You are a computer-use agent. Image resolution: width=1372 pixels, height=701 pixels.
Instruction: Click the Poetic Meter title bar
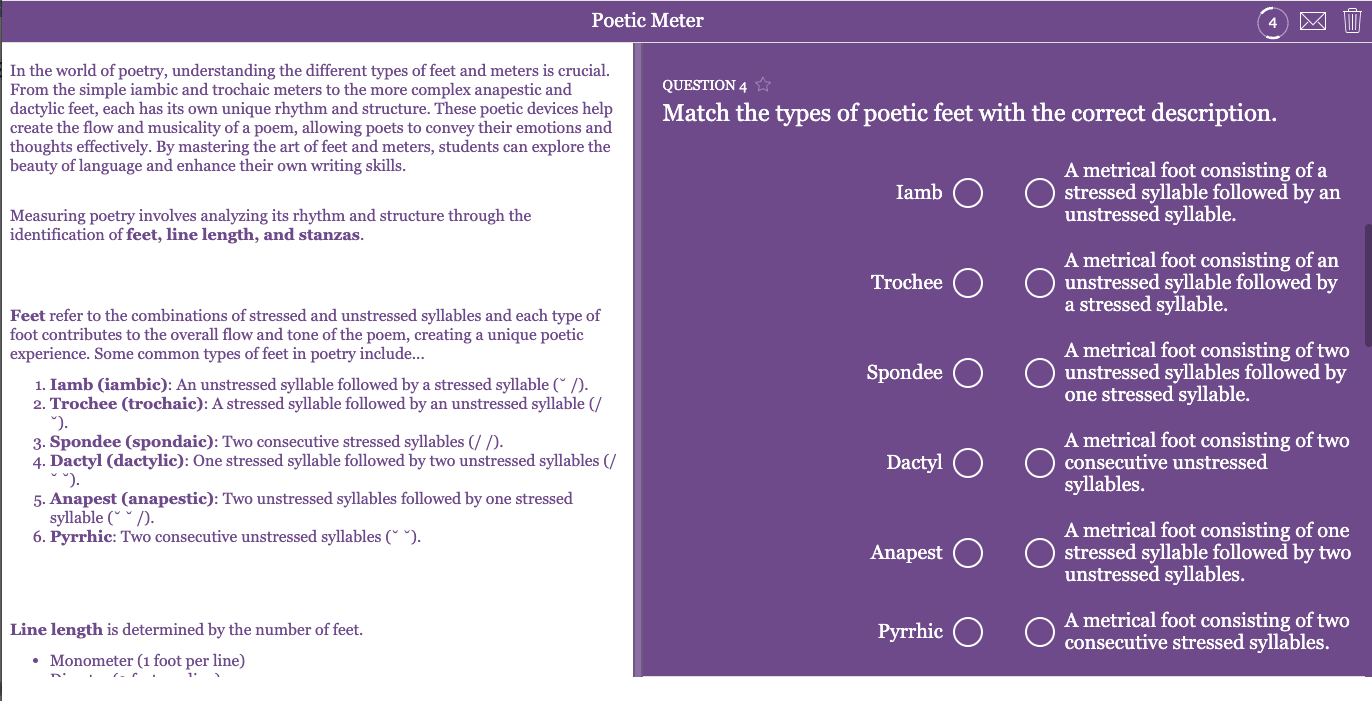tap(647, 20)
